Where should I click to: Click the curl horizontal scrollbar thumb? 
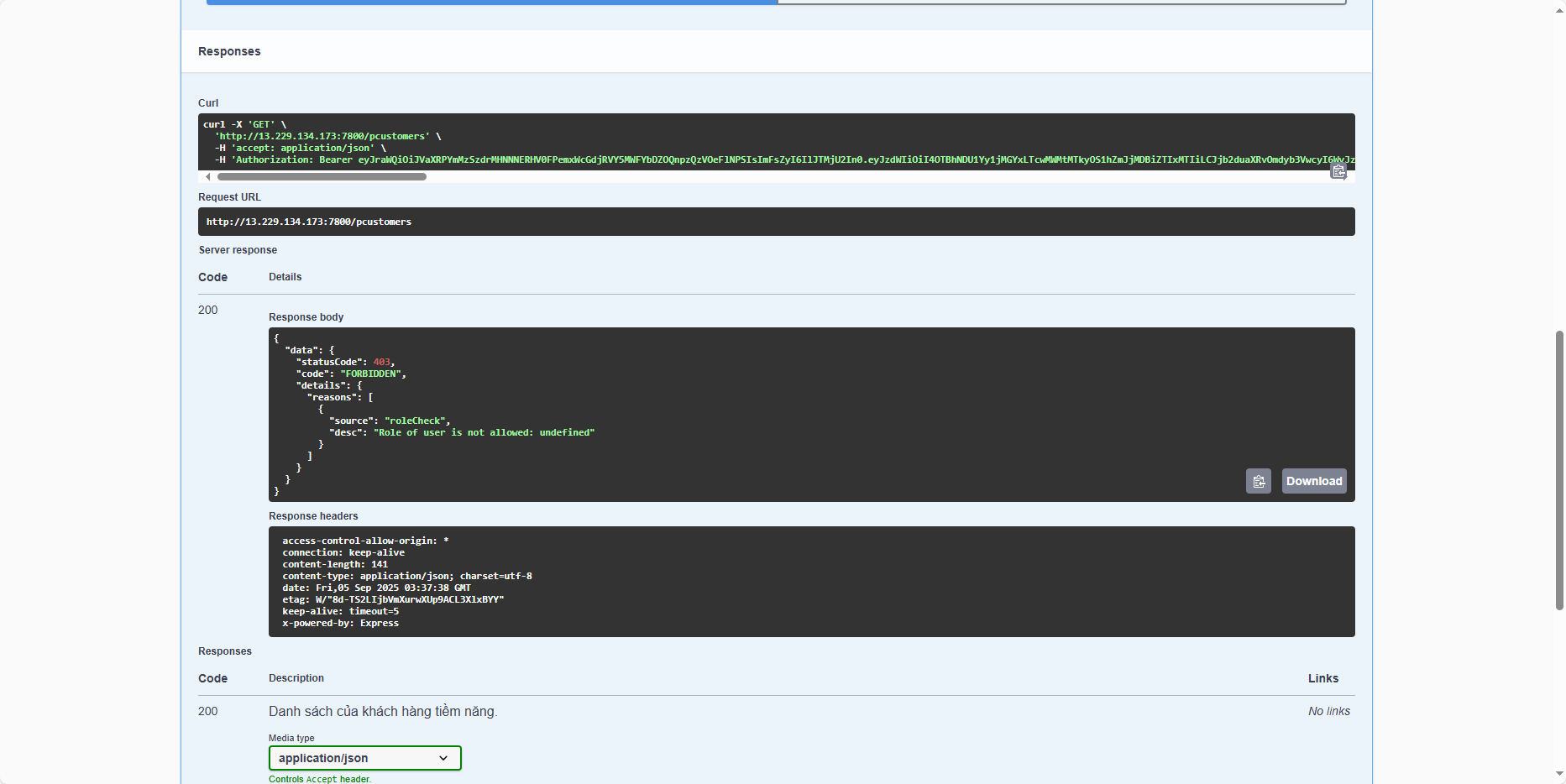pyautogui.click(x=322, y=177)
